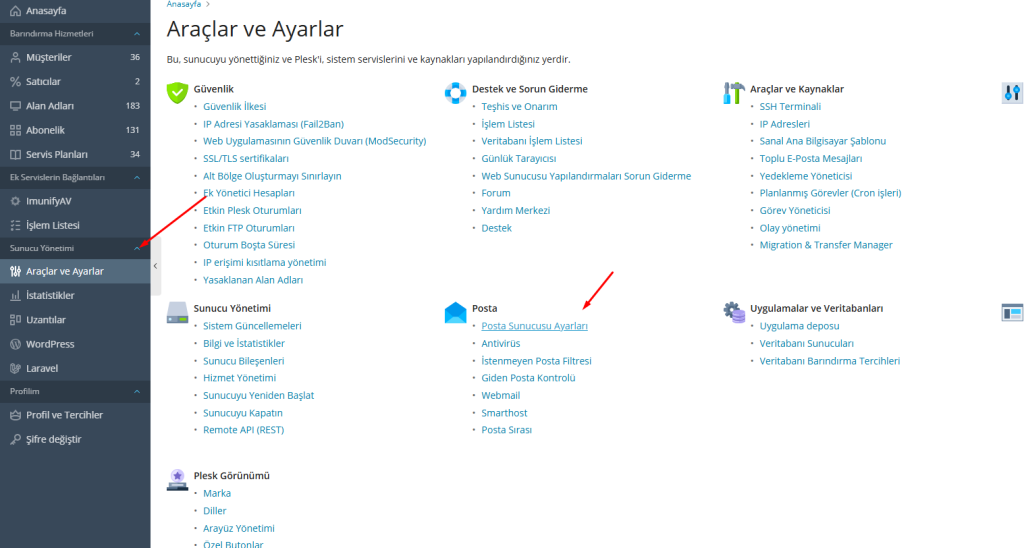Click the Güvenlik green shield icon
The width and height of the screenshot is (1024, 548).
click(177, 93)
